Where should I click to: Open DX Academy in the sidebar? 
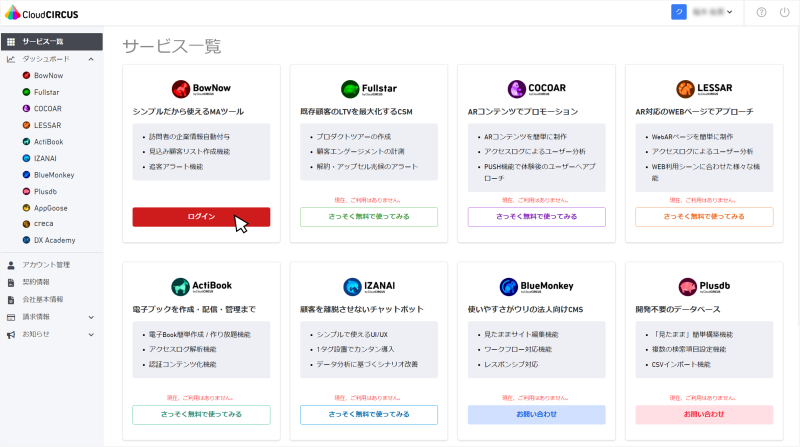click(x=55, y=240)
